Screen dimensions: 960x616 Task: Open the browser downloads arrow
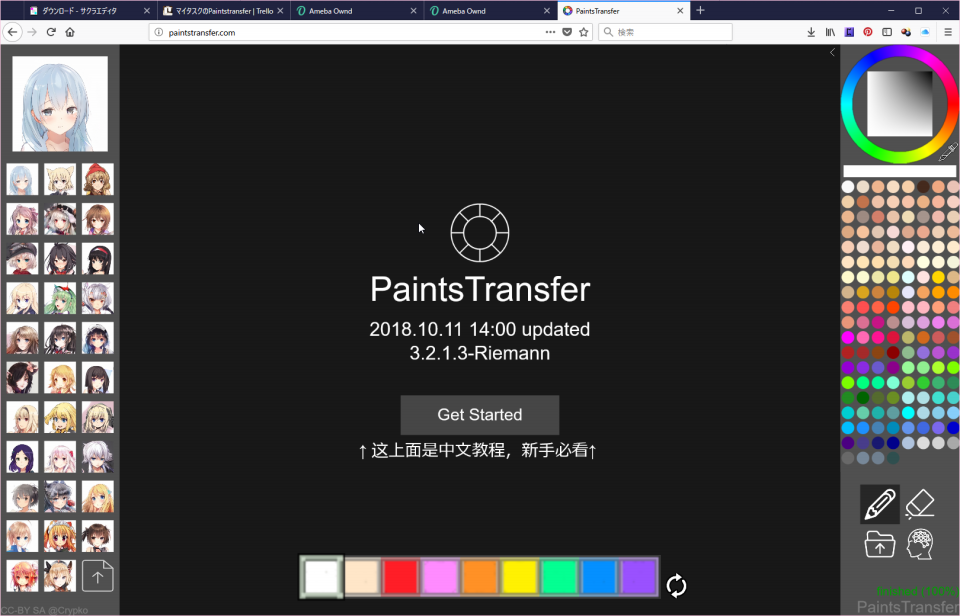click(x=811, y=32)
